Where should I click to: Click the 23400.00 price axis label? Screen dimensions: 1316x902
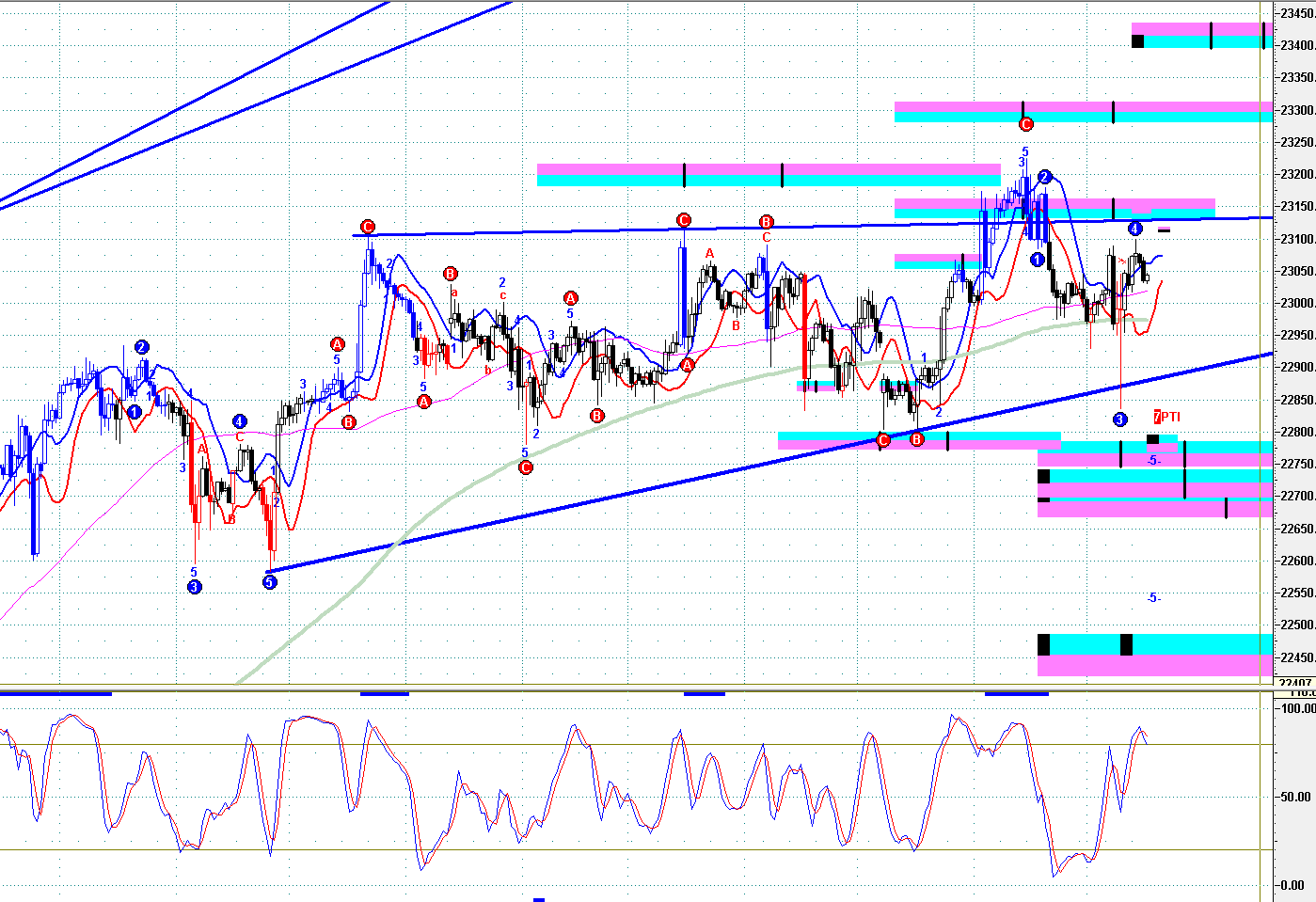(1297, 45)
